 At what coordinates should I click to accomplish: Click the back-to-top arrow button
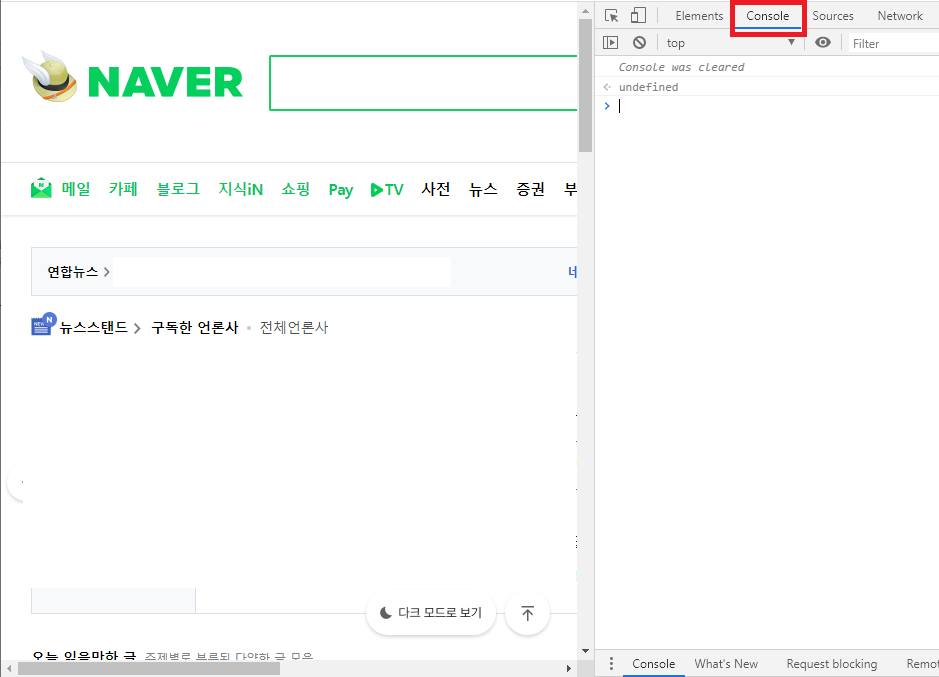point(528,613)
